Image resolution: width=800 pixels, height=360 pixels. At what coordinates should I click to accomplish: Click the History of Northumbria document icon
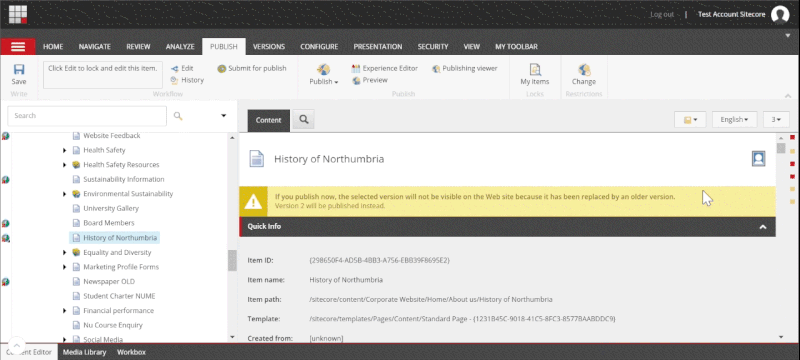point(256,159)
